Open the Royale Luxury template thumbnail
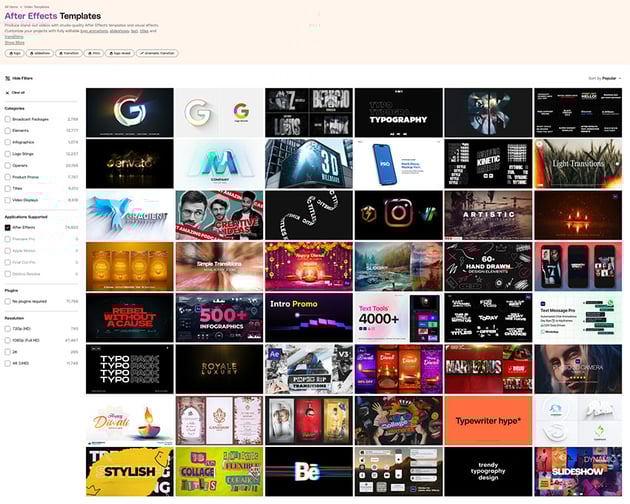This screenshot has height=504, width=630. 219,369
